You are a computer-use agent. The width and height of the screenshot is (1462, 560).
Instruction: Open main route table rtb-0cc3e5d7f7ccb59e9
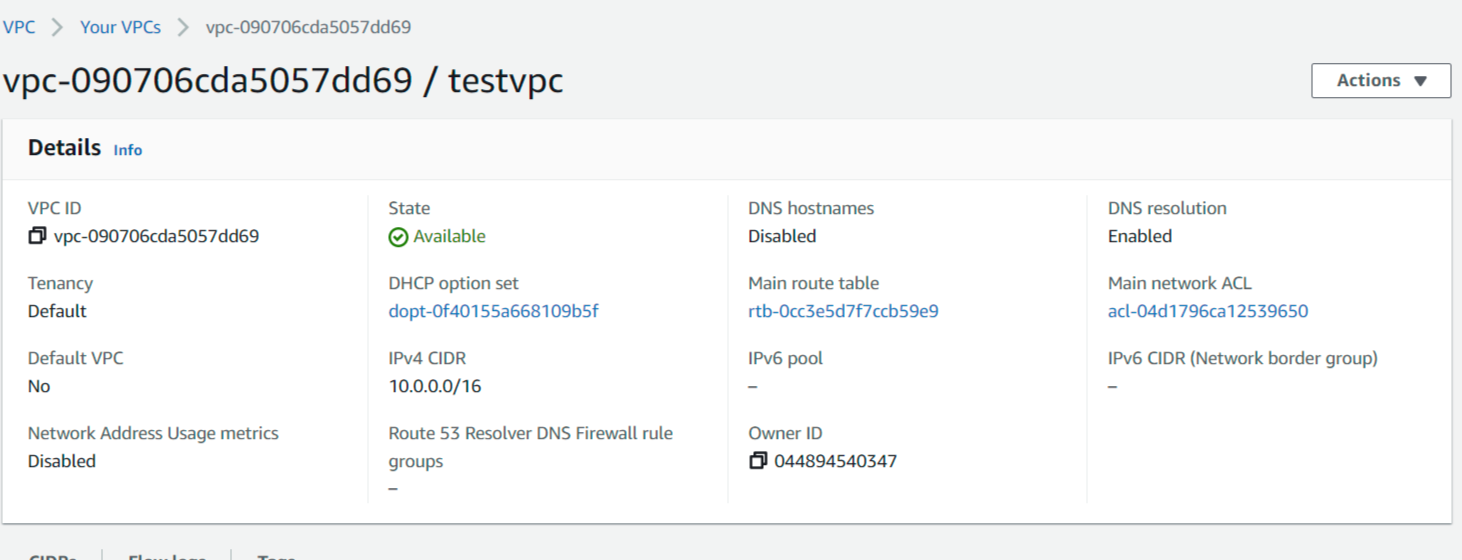point(843,311)
